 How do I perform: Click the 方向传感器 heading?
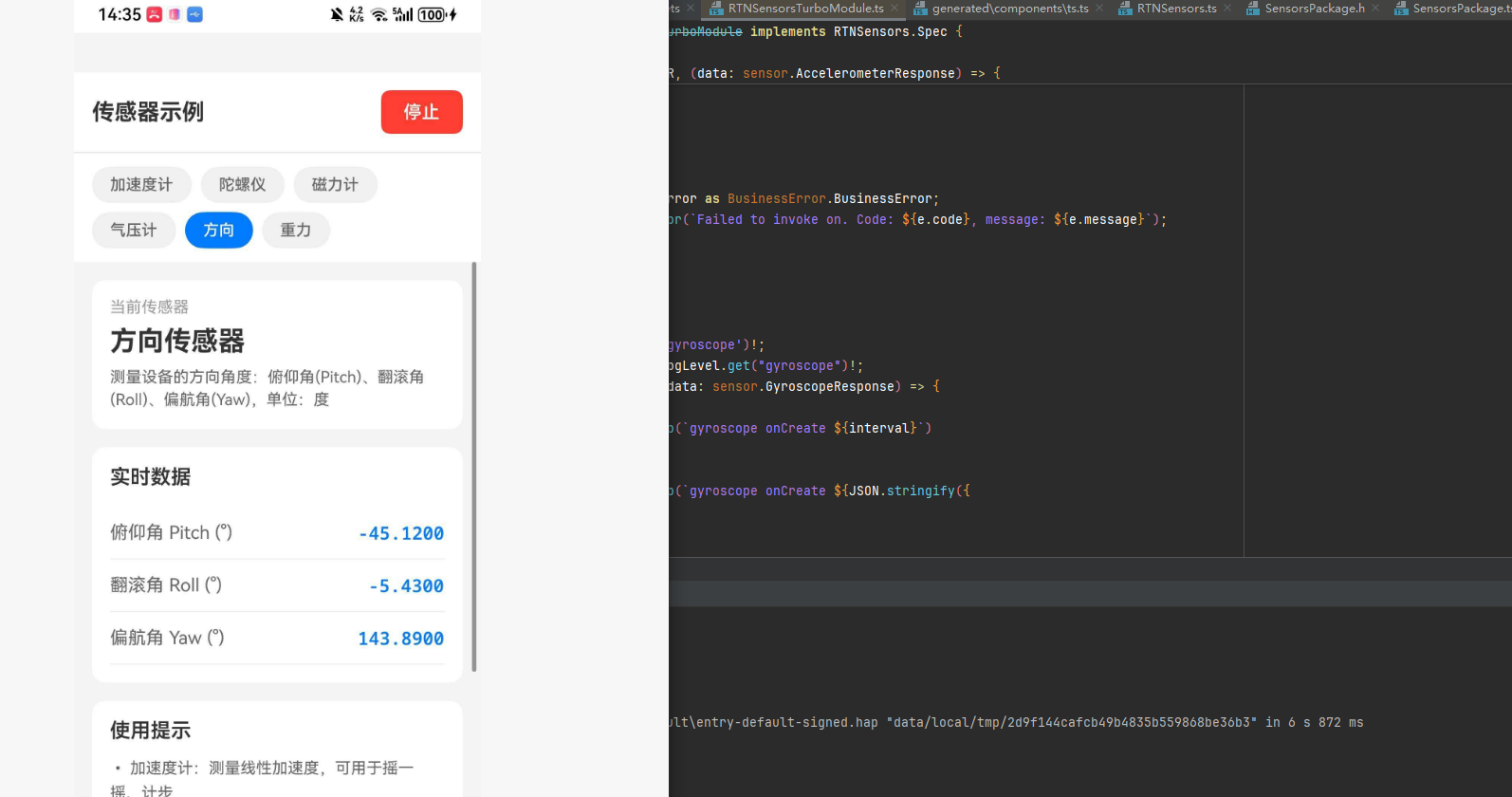177,341
